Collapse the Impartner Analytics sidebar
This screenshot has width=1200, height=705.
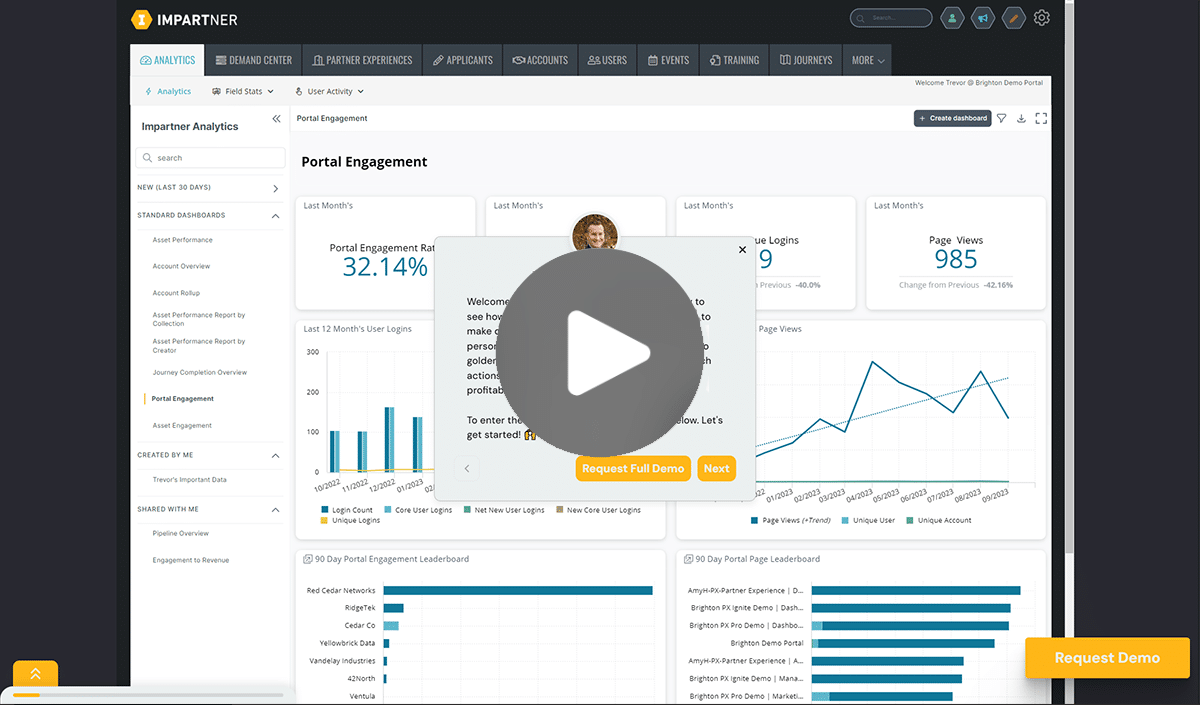(x=277, y=119)
